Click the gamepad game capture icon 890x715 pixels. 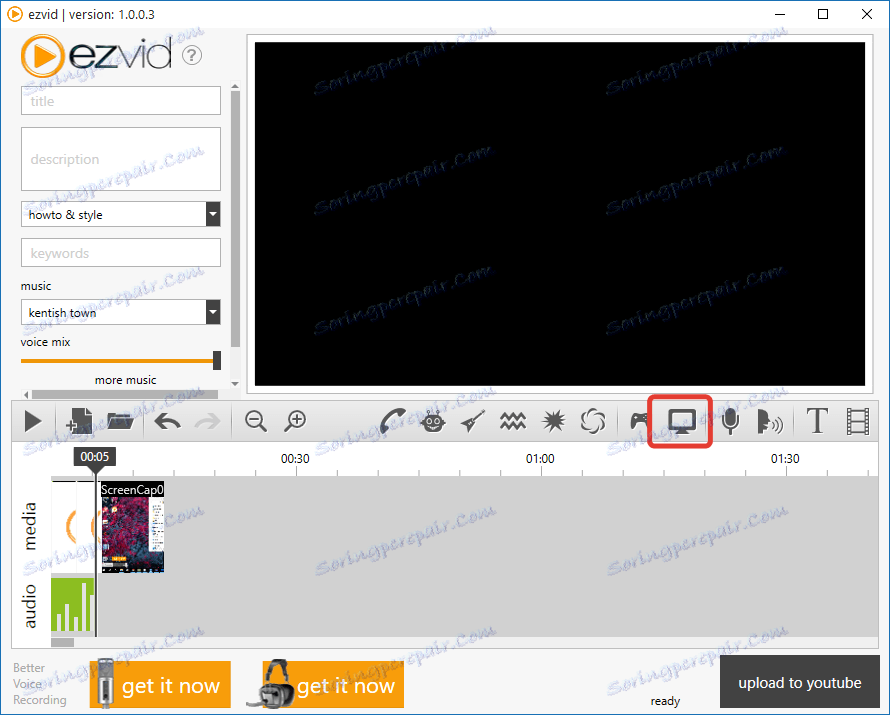click(x=640, y=421)
